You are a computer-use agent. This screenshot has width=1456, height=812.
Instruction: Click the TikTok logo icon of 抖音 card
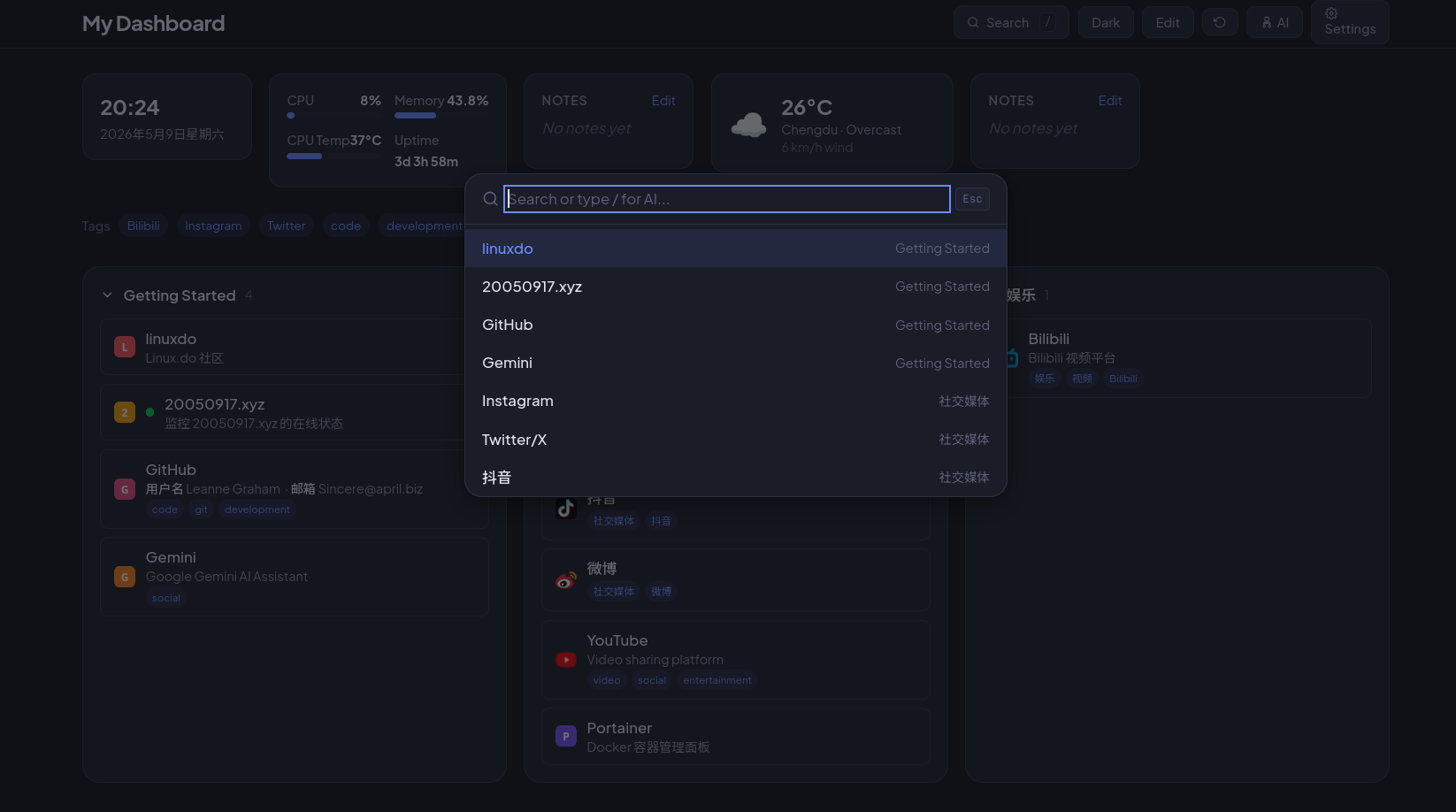566,509
